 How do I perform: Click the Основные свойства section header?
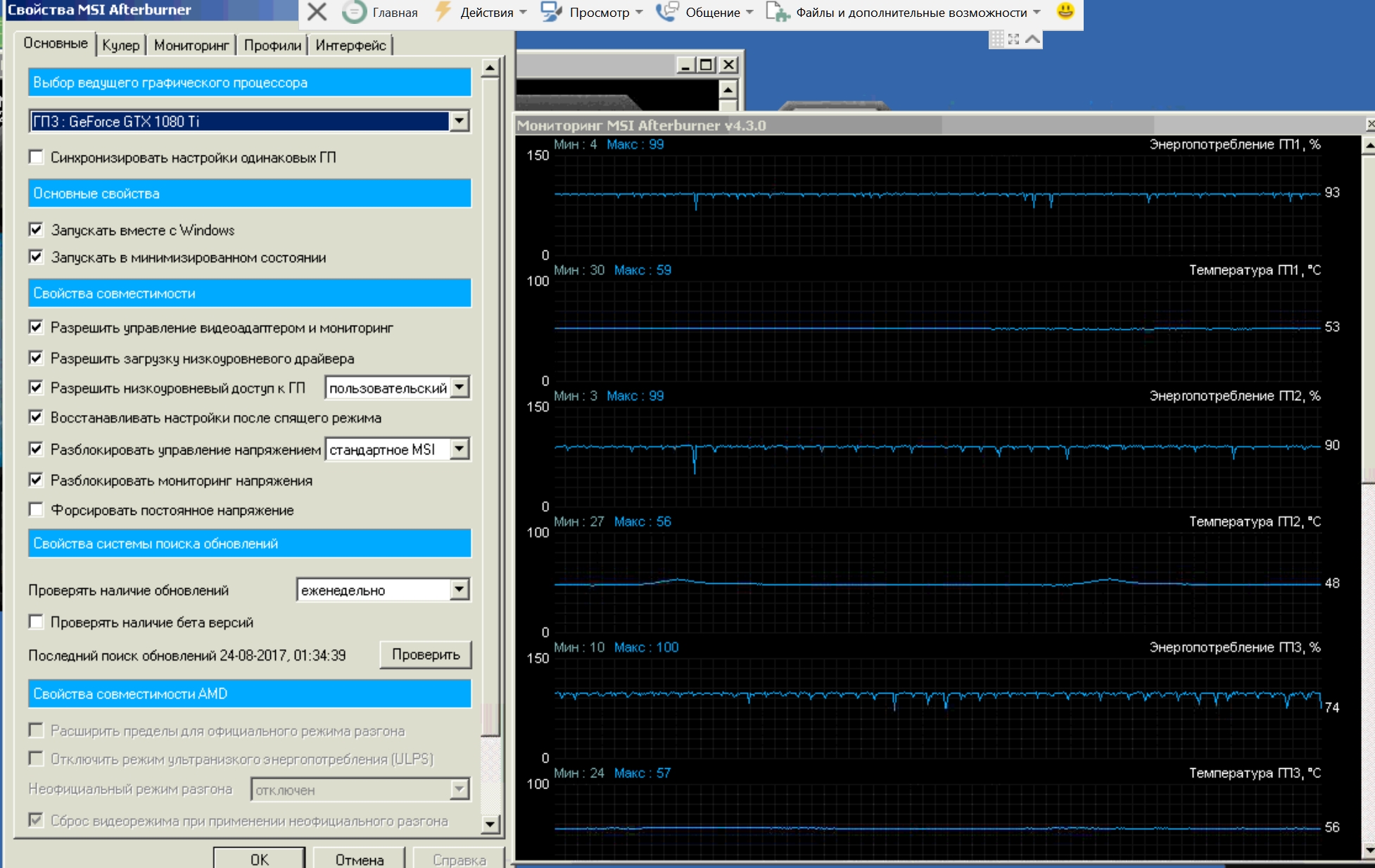249,193
